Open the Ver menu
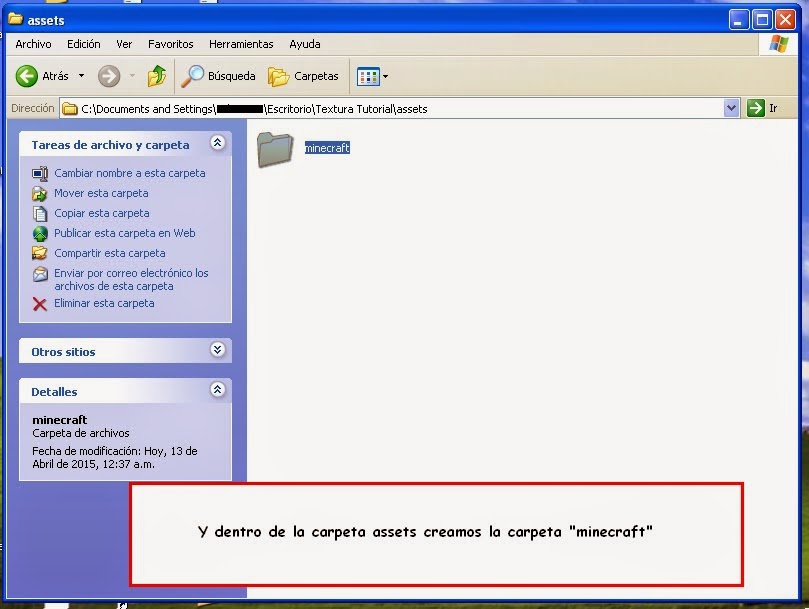 [124, 44]
